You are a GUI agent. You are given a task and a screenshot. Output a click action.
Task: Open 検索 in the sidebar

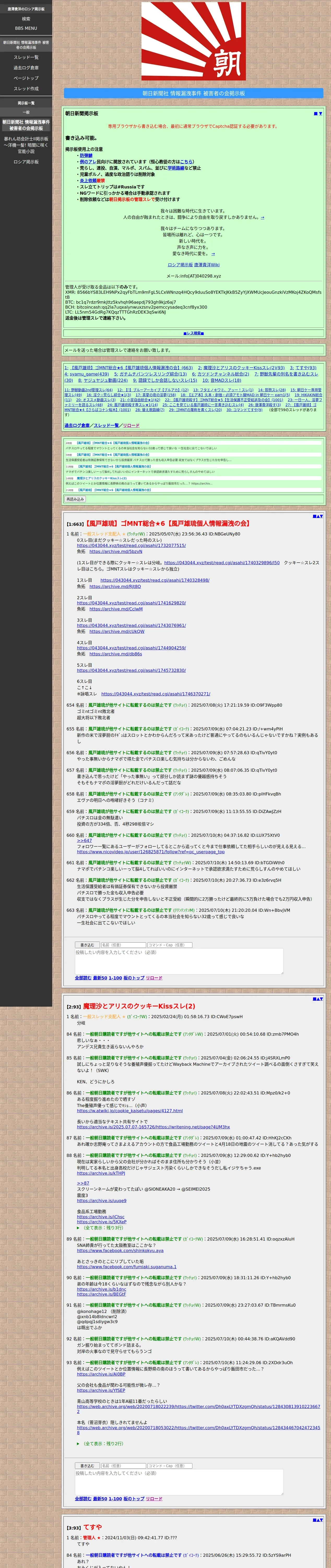(26, 19)
